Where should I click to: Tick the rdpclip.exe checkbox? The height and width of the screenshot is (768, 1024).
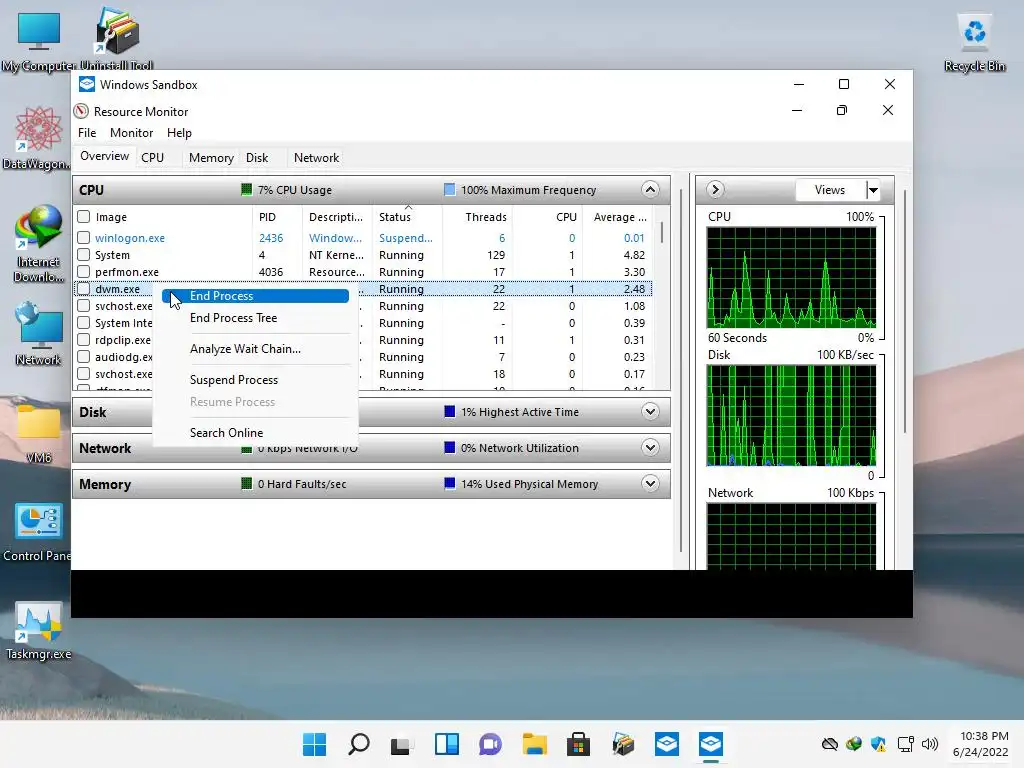pos(84,340)
